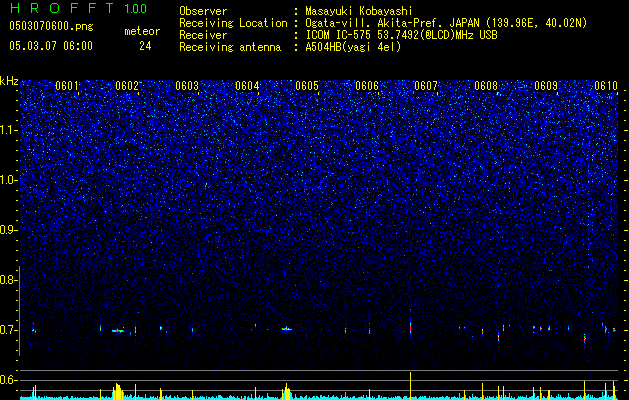Click the version number 1.0.0
Viewport: 629px width, 400px height.
point(136,8)
